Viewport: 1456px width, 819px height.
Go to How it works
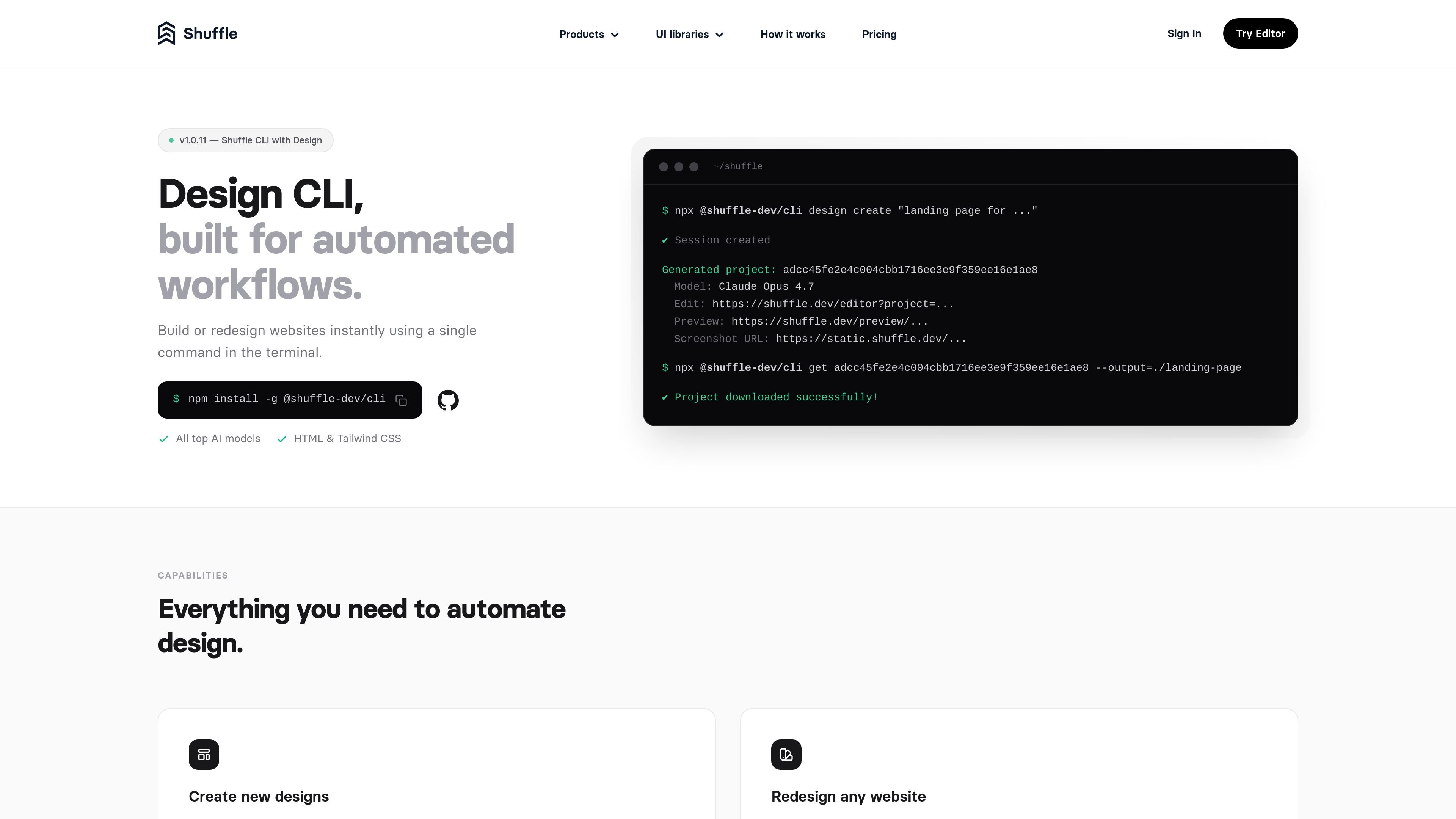793,35
